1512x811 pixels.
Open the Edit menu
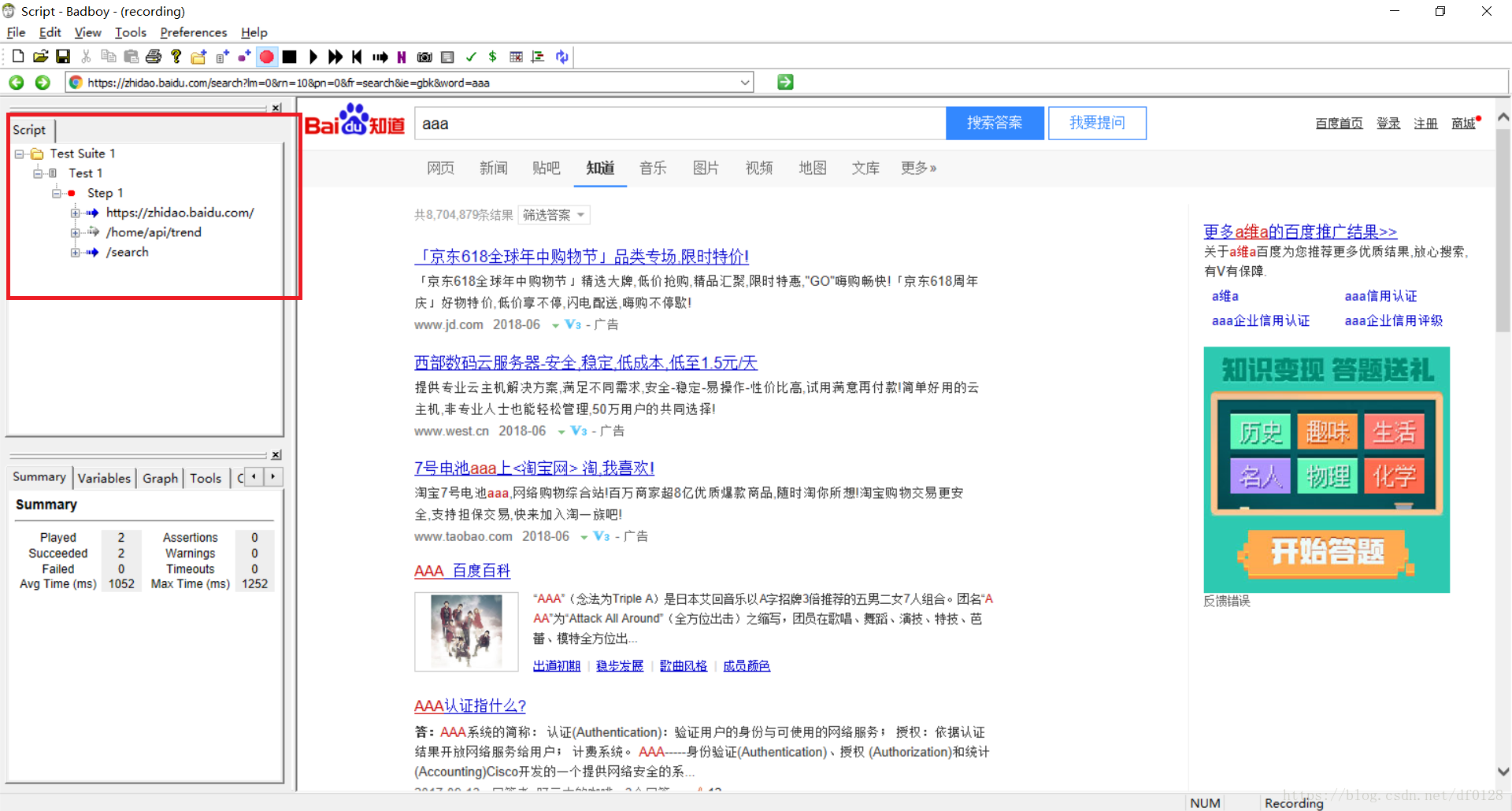click(x=50, y=32)
